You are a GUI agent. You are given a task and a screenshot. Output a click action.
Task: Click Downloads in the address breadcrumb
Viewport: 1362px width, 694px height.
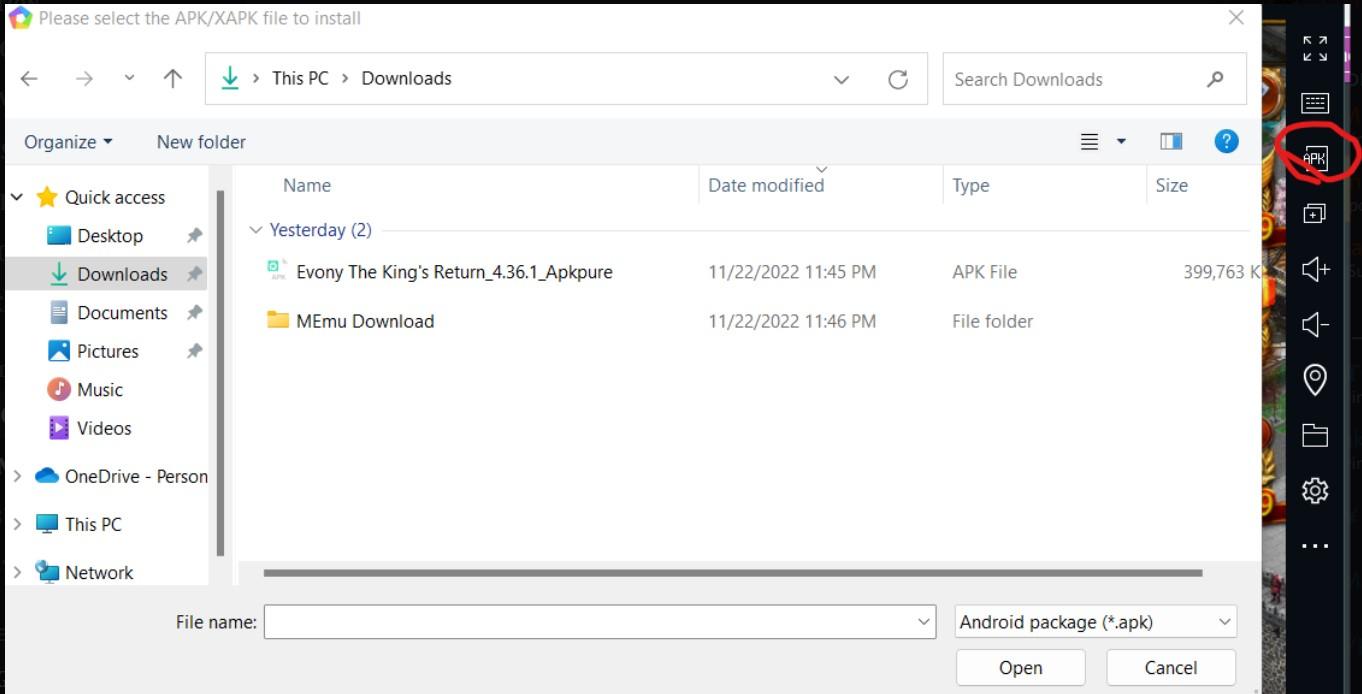(406, 78)
